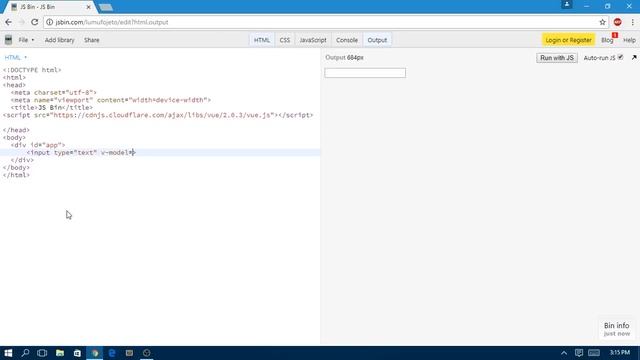
Task: Click the <title>JS Bin</title> code line
Action: (51, 108)
